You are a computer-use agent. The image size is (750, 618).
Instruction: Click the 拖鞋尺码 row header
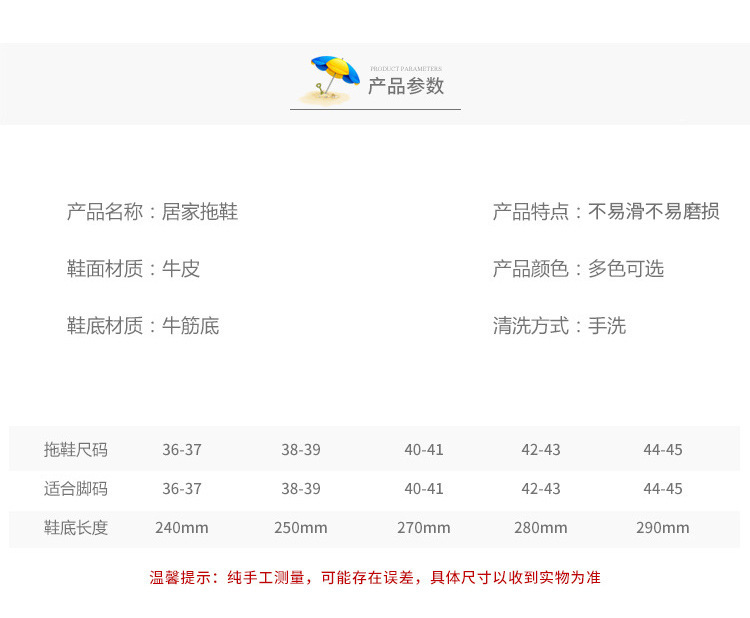pos(76,450)
